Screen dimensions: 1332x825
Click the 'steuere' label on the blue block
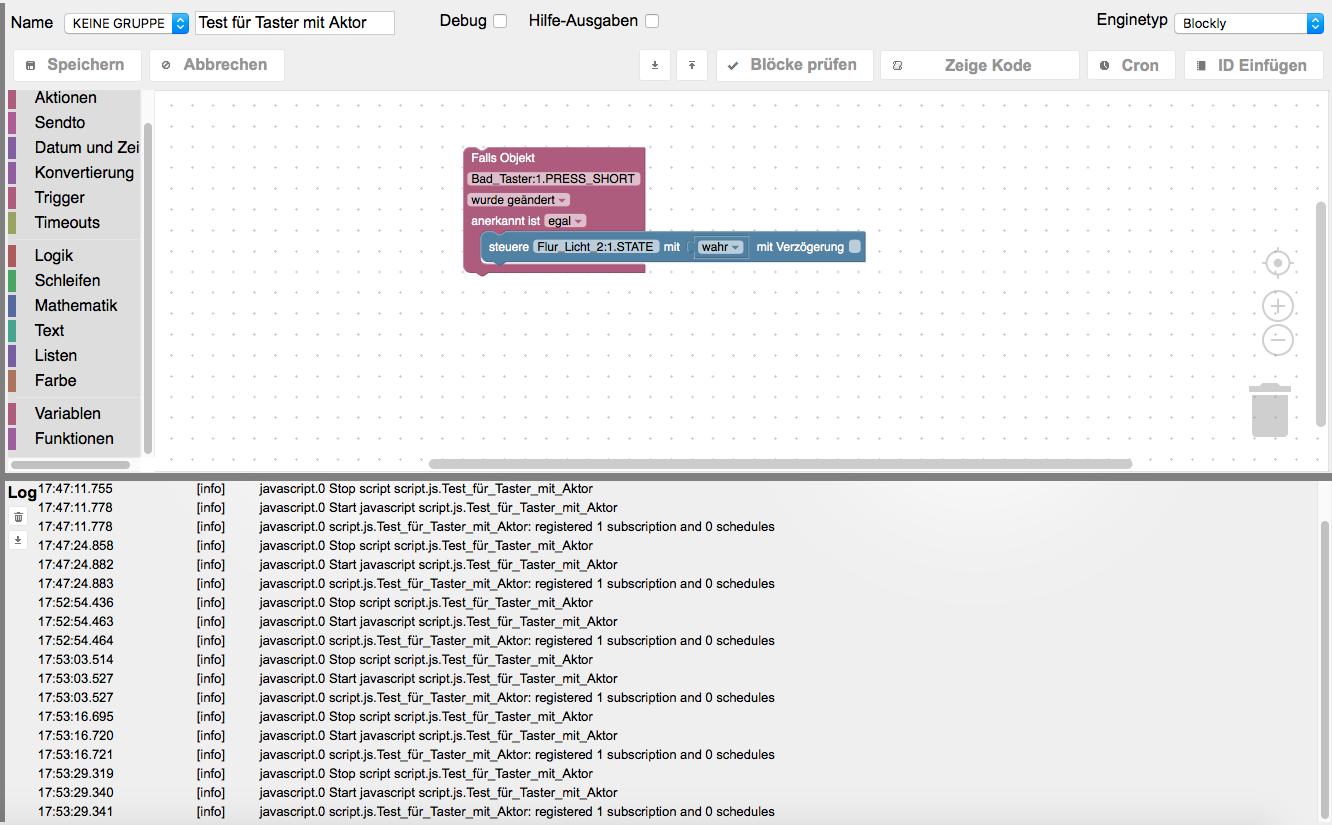[508, 247]
